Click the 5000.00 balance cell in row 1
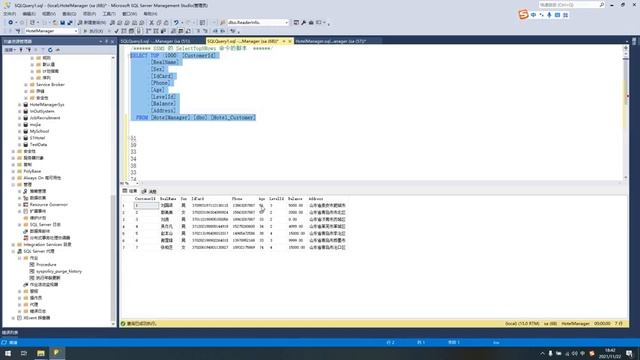Image resolution: width=640 pixels, height=360 pixels. (x=296, y=206)
